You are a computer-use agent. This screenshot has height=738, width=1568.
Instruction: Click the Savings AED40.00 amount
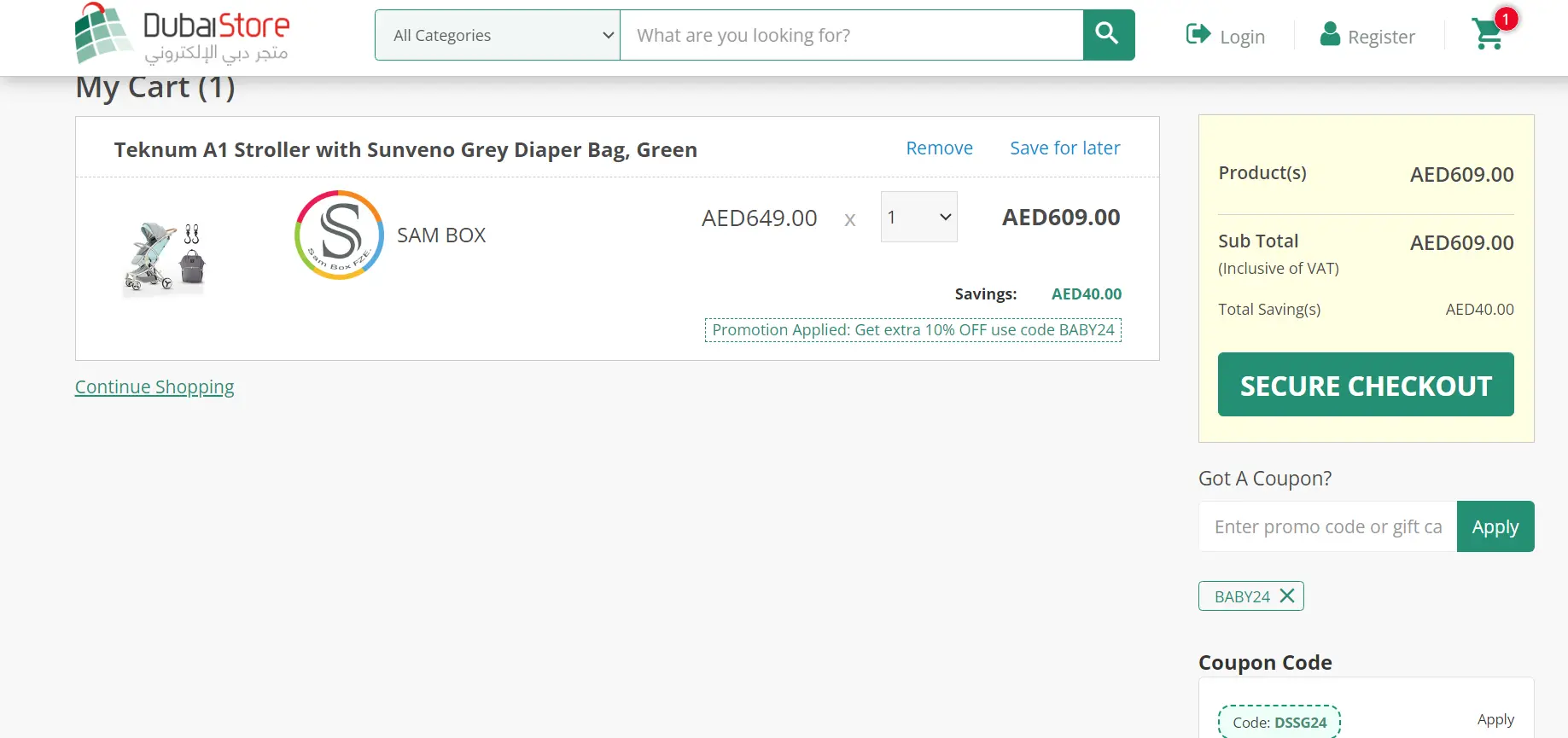(1087, 294)
